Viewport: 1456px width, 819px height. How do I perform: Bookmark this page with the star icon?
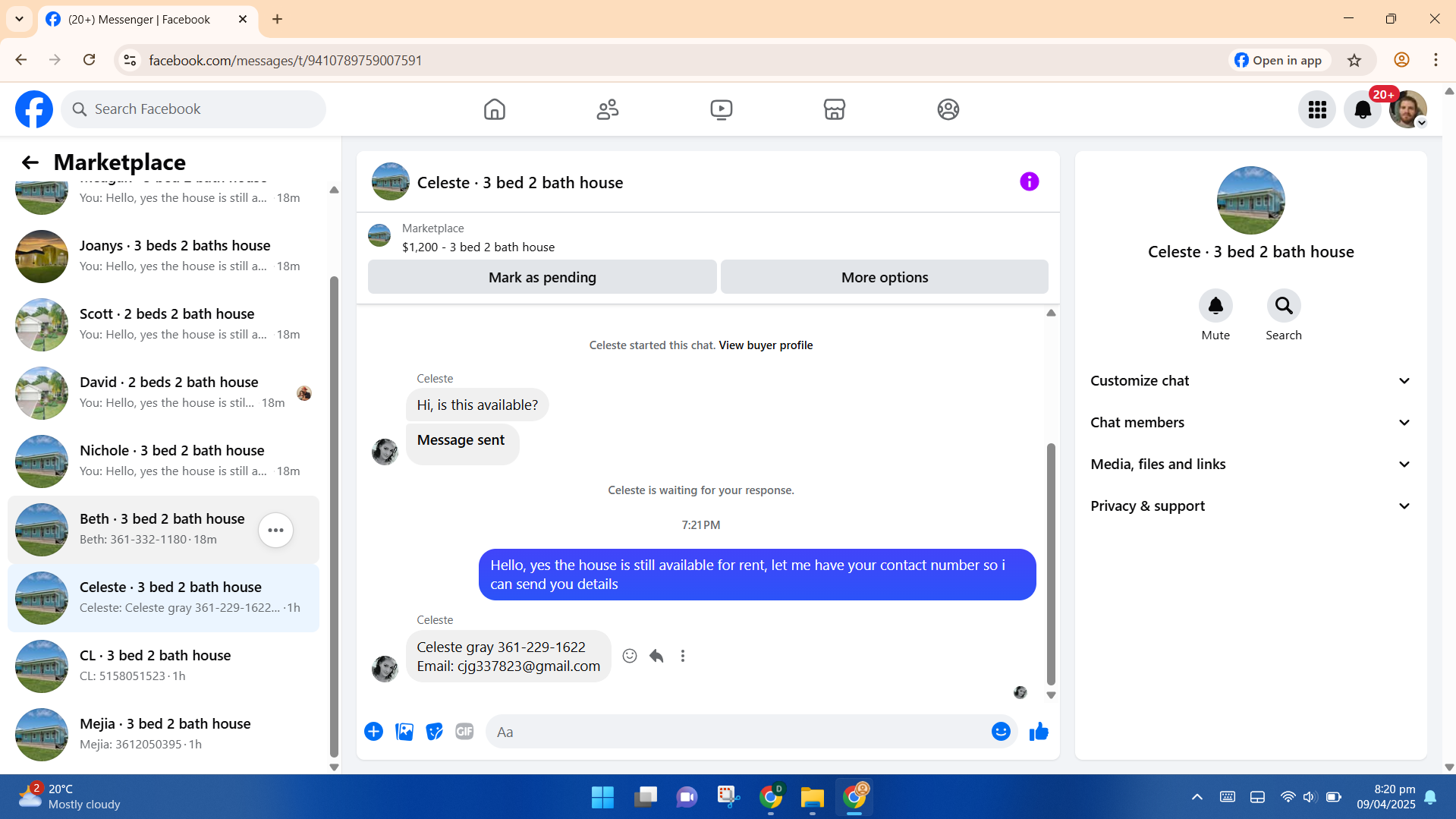[1354, 61]
